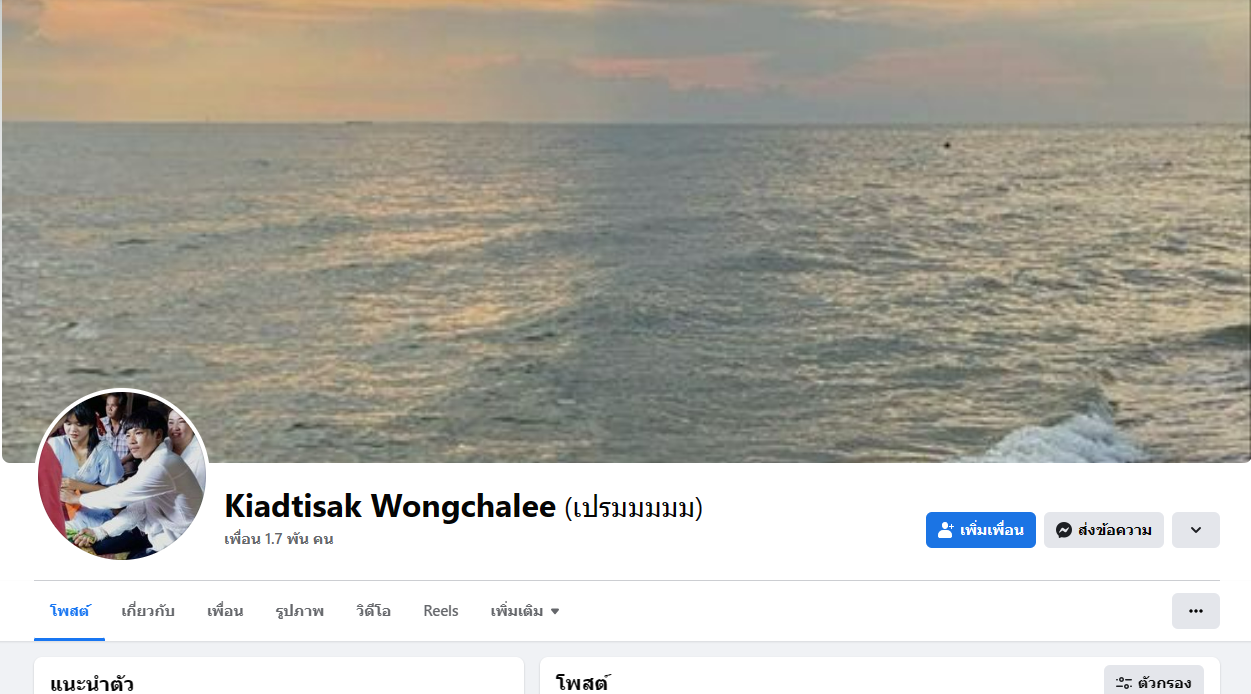Expand the chevron button next to ส่งข้อความ

pyautogui.click(x=1196, y=530)
